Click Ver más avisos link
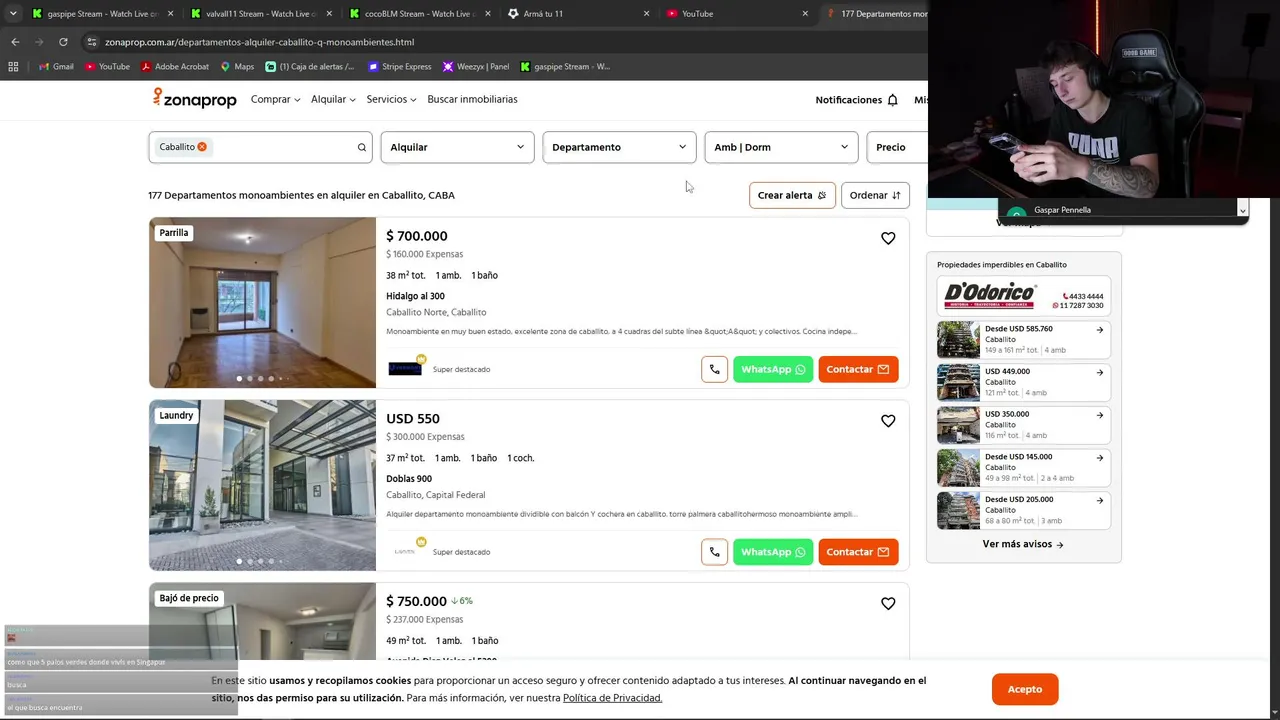 coord(1023,544)
